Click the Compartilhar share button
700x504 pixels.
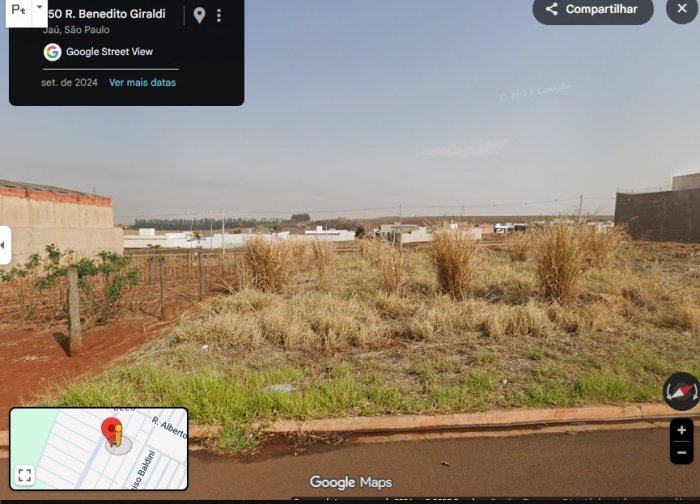(593, 9)
